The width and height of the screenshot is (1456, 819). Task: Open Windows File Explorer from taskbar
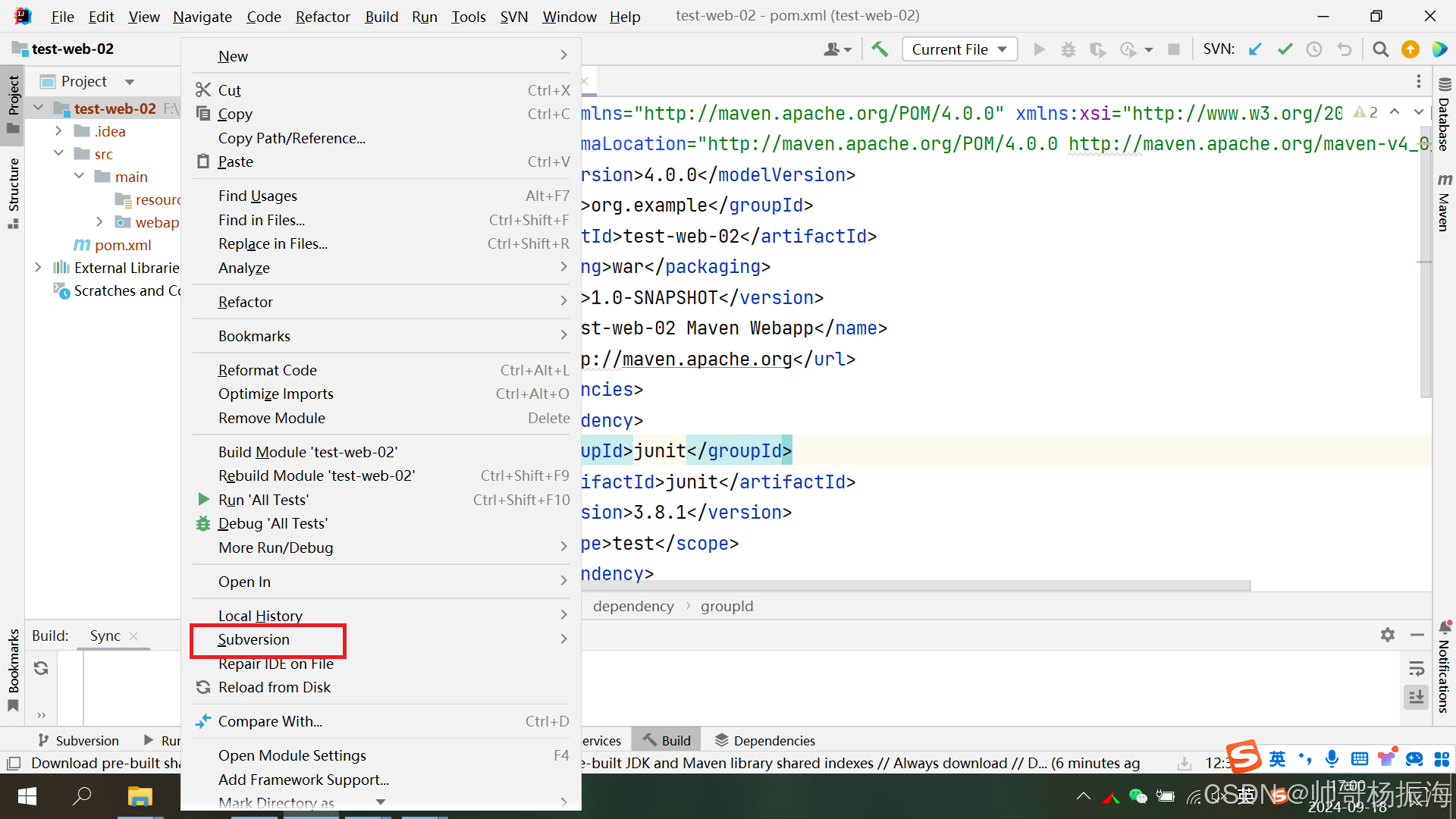(140, 796)
